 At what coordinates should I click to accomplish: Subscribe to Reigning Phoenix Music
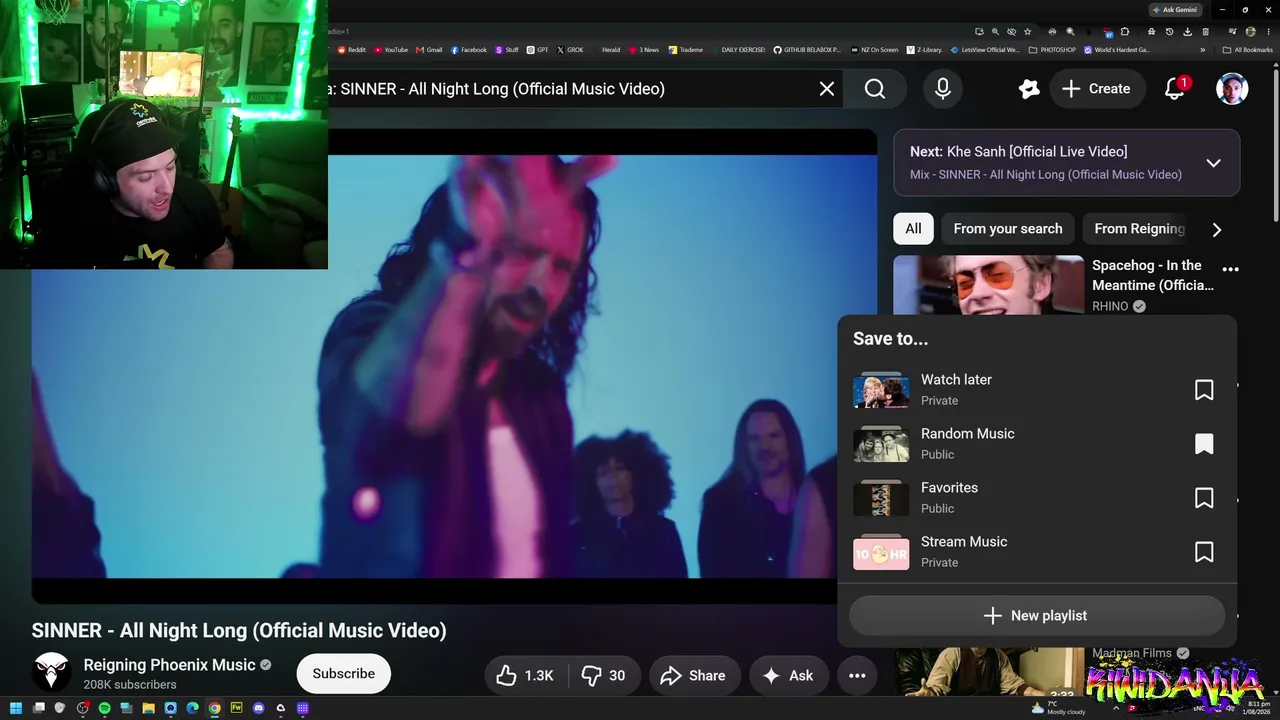coord(343,674)
